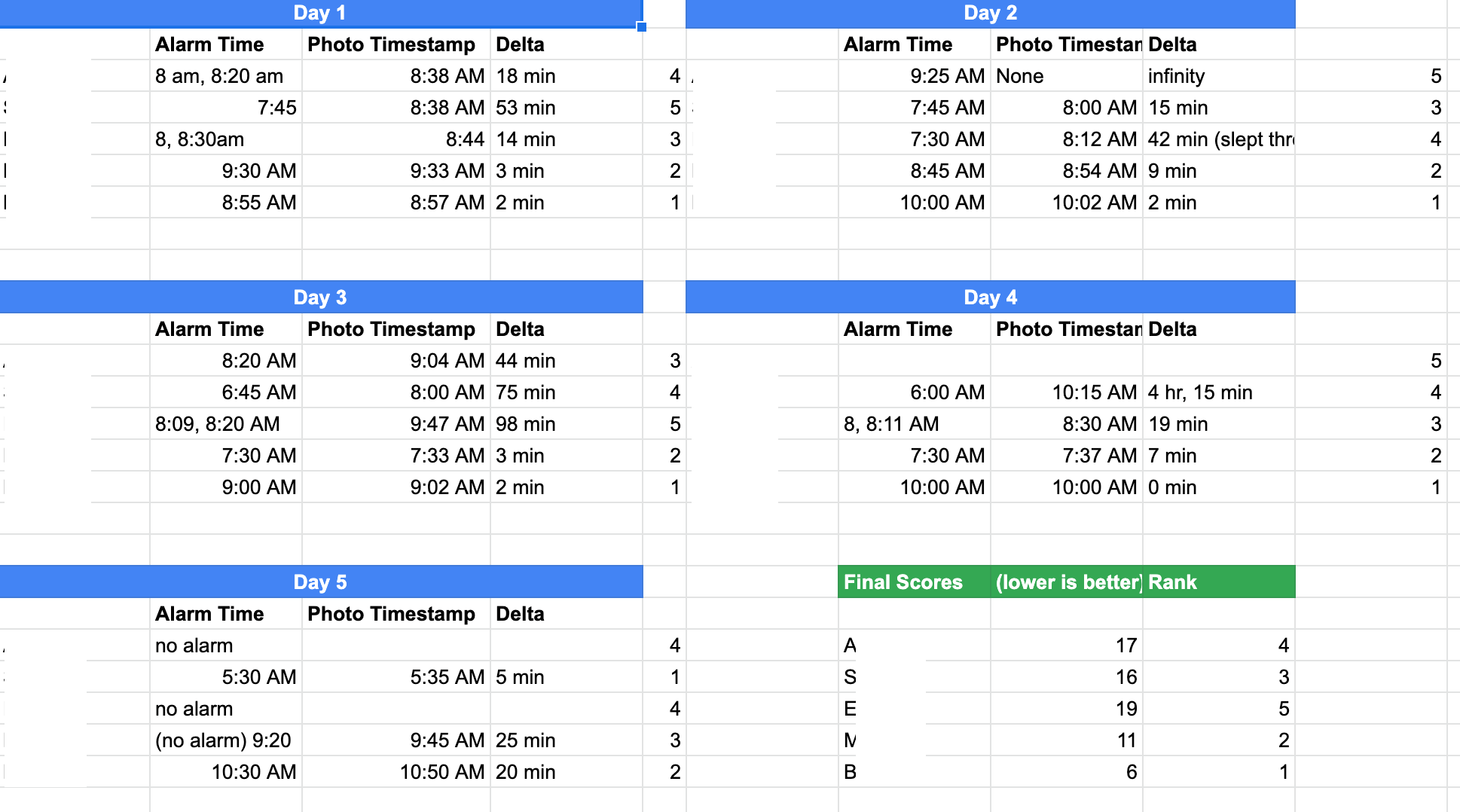Image resolution: width=1460 pixels, height=812 pixels.
Task: Click the "42 min (slept thr" cell
Action: click(x=1217, y=139)
